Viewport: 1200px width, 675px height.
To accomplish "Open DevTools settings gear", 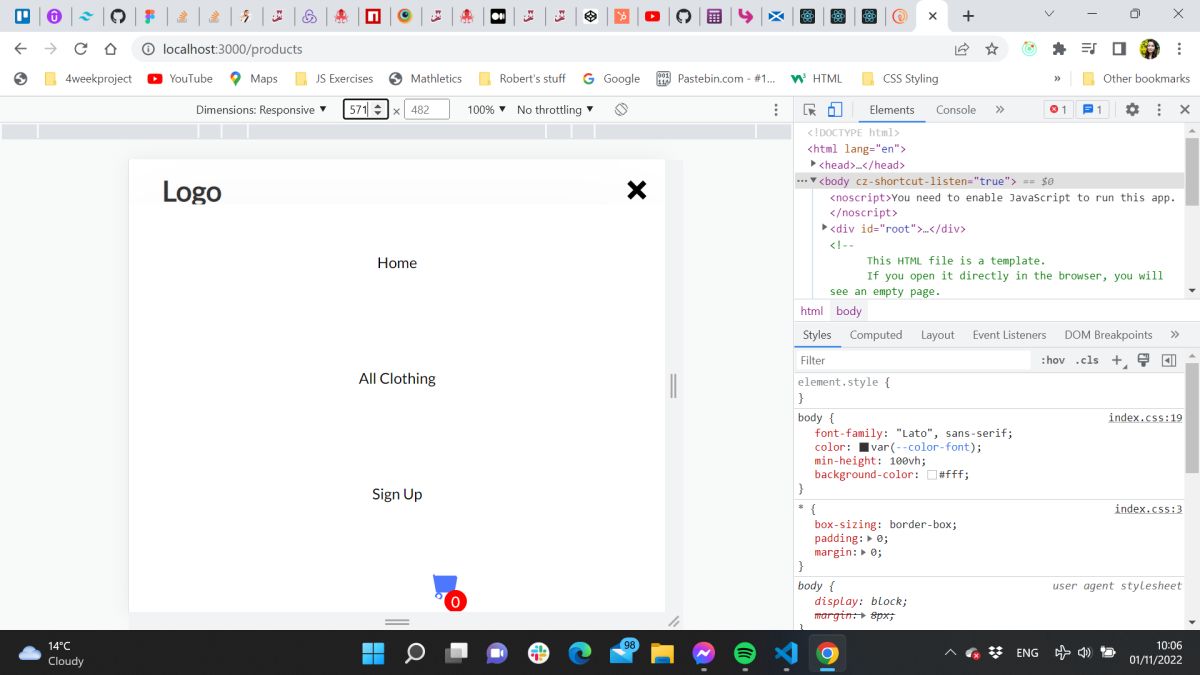I will (x=1132, y=110).
